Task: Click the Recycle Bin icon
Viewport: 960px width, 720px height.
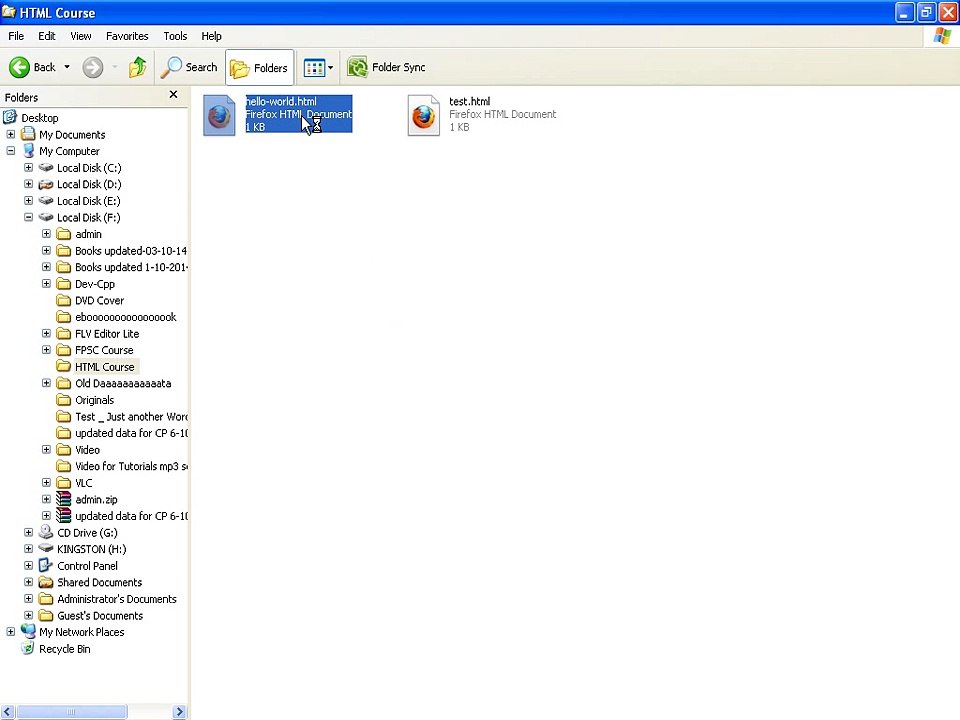Action: (28, 648)
